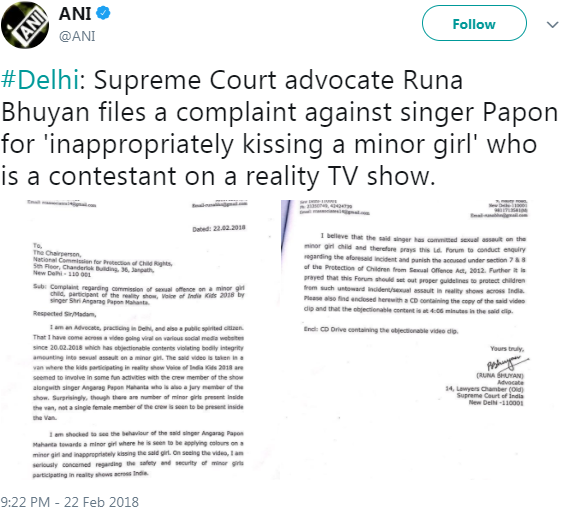Screen dimensions: 583x516
Task: Click the 'I believe that the said singer' paragraph
Action: (415, 274)
